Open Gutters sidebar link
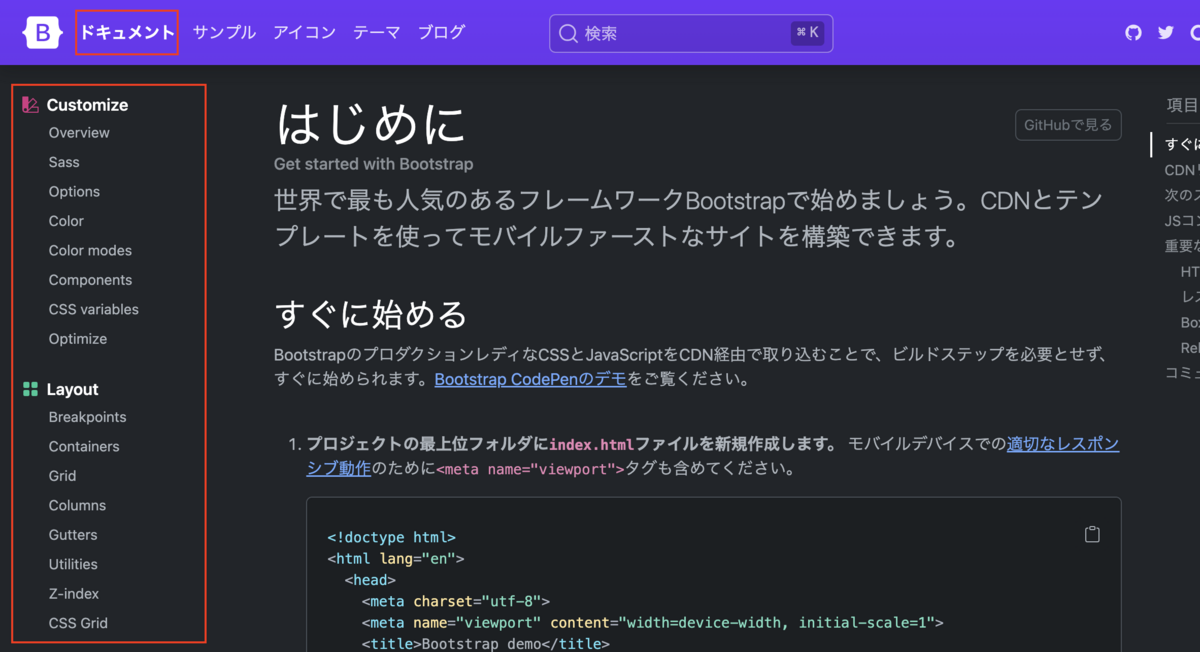The image size is (1200, 652). tap(73, 535)
